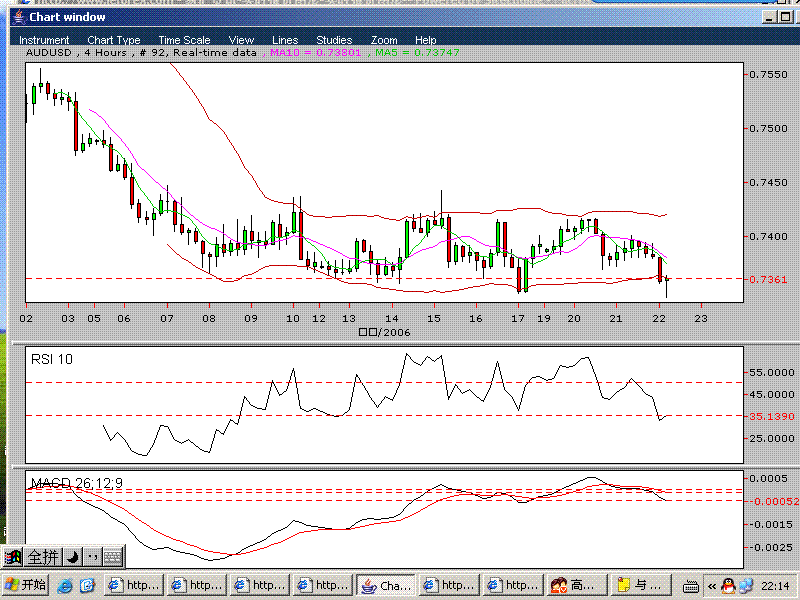
Task: Launch Internet Explorer from quick launch
Action: (65, 585)
